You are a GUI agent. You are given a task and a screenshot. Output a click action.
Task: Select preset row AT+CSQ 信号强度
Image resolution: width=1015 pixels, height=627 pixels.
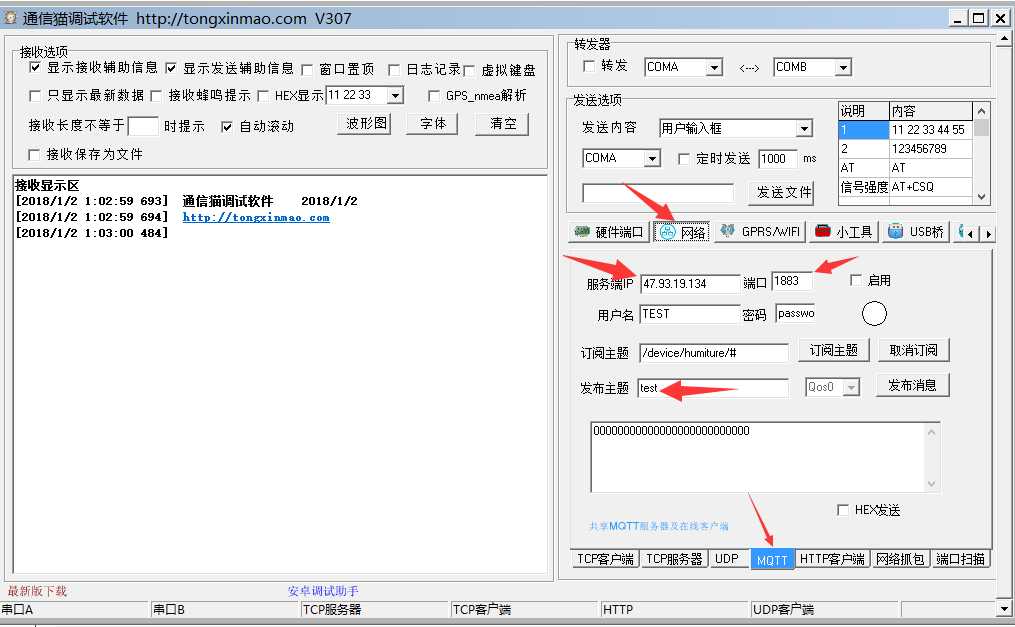(x=905, y=187)
